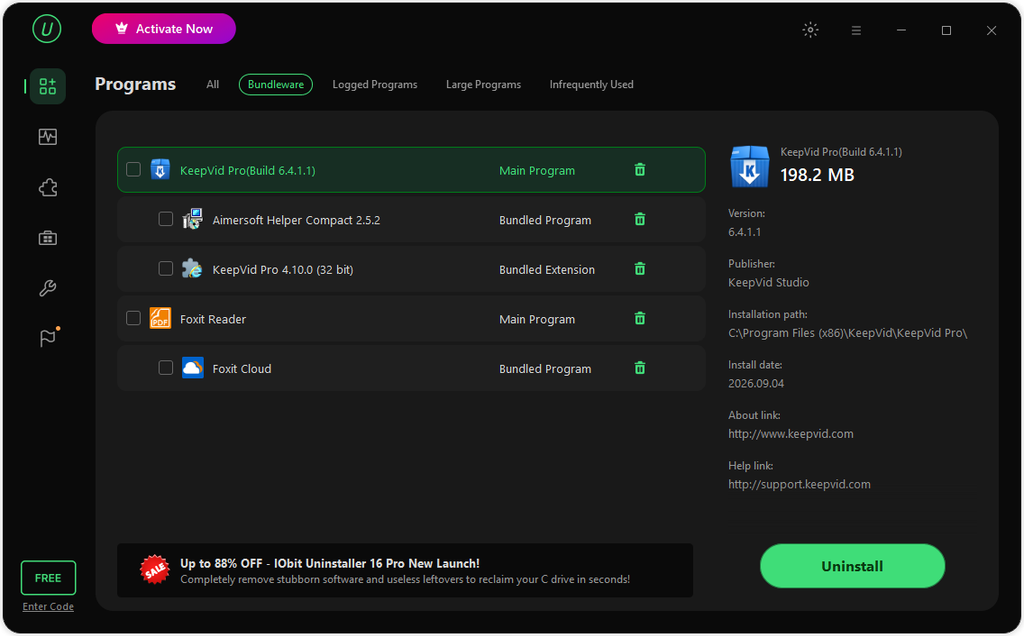The image size is (1024, 636).
Task: Open the keepvid.com About link
Action: click(791, 434)
